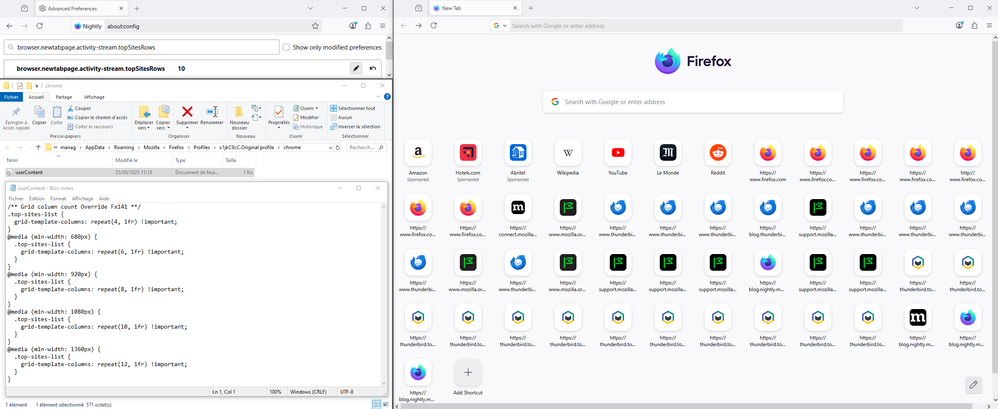Open the Déplacer vers dropdown
This screenshot has width=998, height=409.
(x=144, y=126)
